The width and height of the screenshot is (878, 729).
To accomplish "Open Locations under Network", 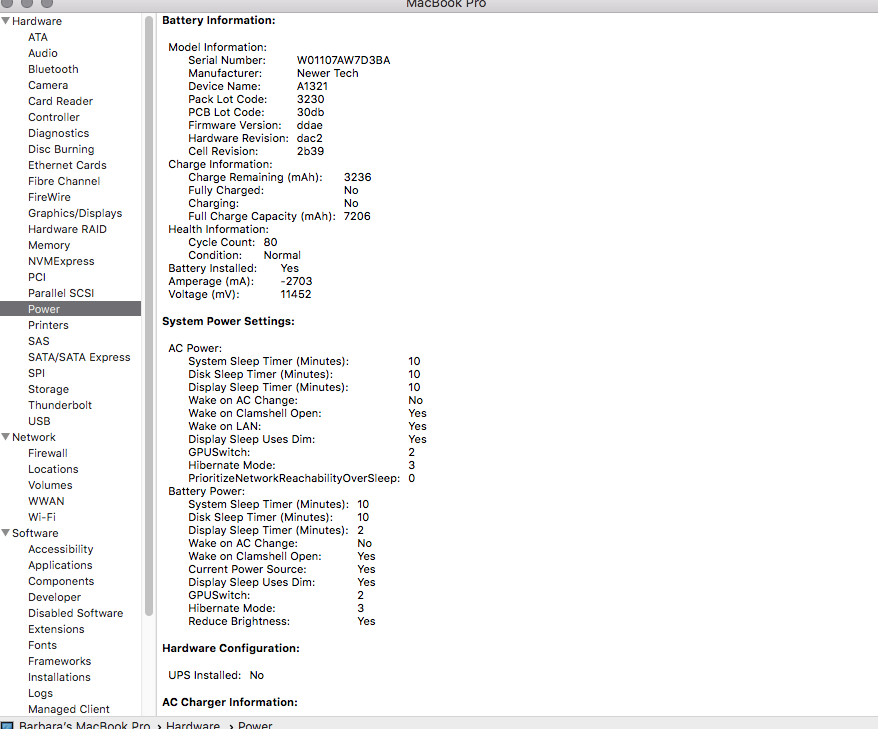I will [x=53, y=469].
